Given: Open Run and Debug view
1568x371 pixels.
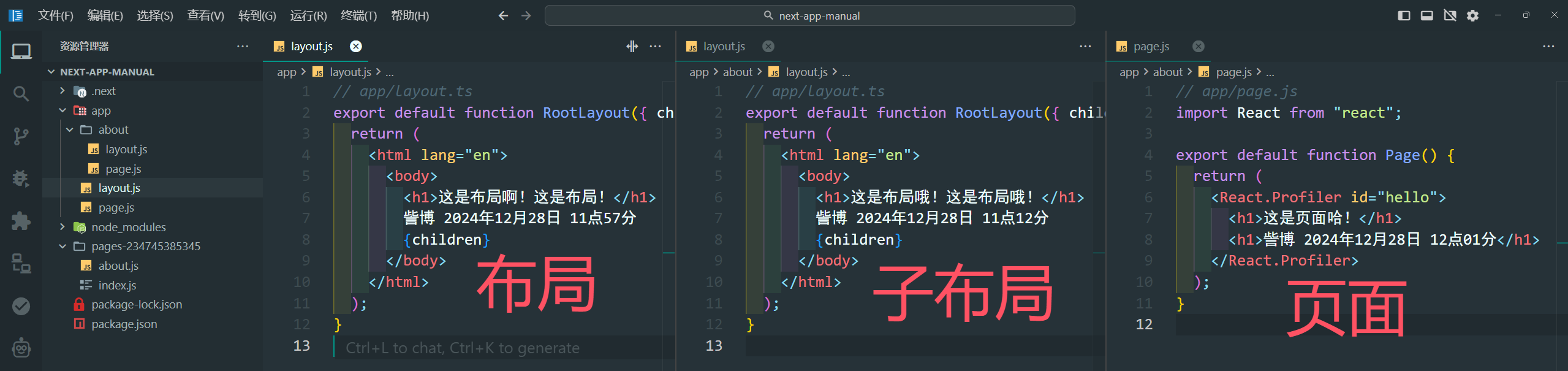Looking at the screenshot, I should [21, 178].
